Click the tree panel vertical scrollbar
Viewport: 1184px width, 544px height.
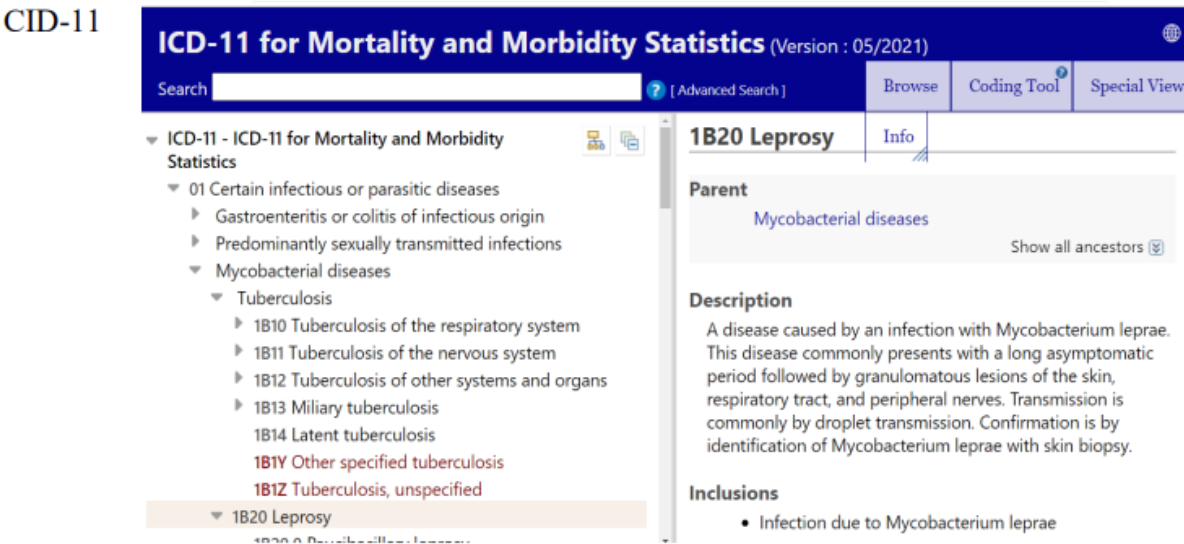pos(665,300)
